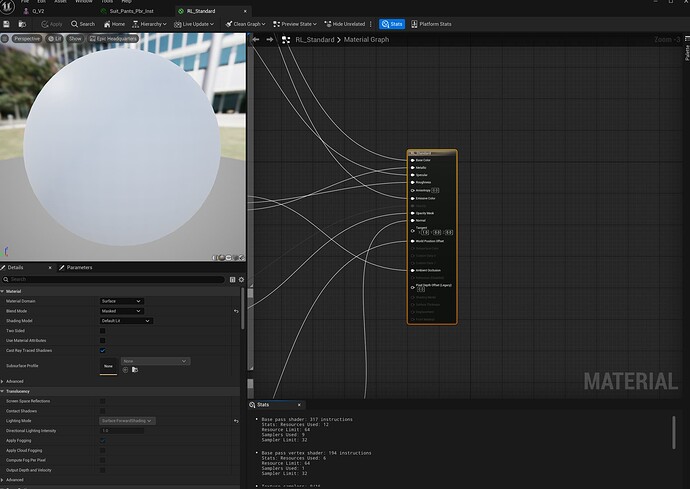Open the Hierarchy dropdown in toolbar

150,24
